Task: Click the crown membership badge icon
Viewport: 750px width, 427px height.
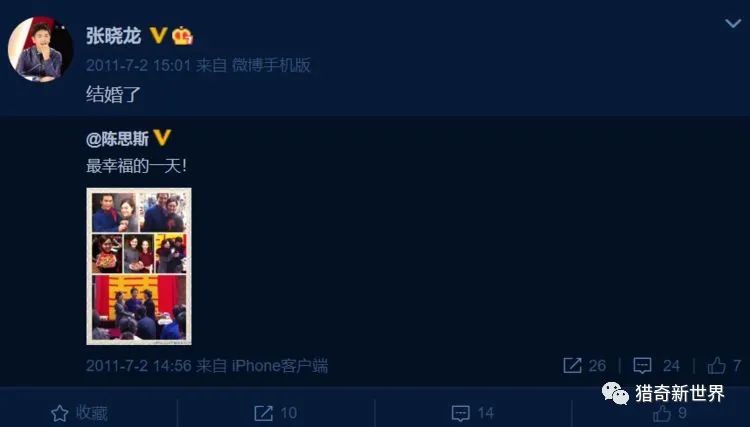Action: pos(182,36)
